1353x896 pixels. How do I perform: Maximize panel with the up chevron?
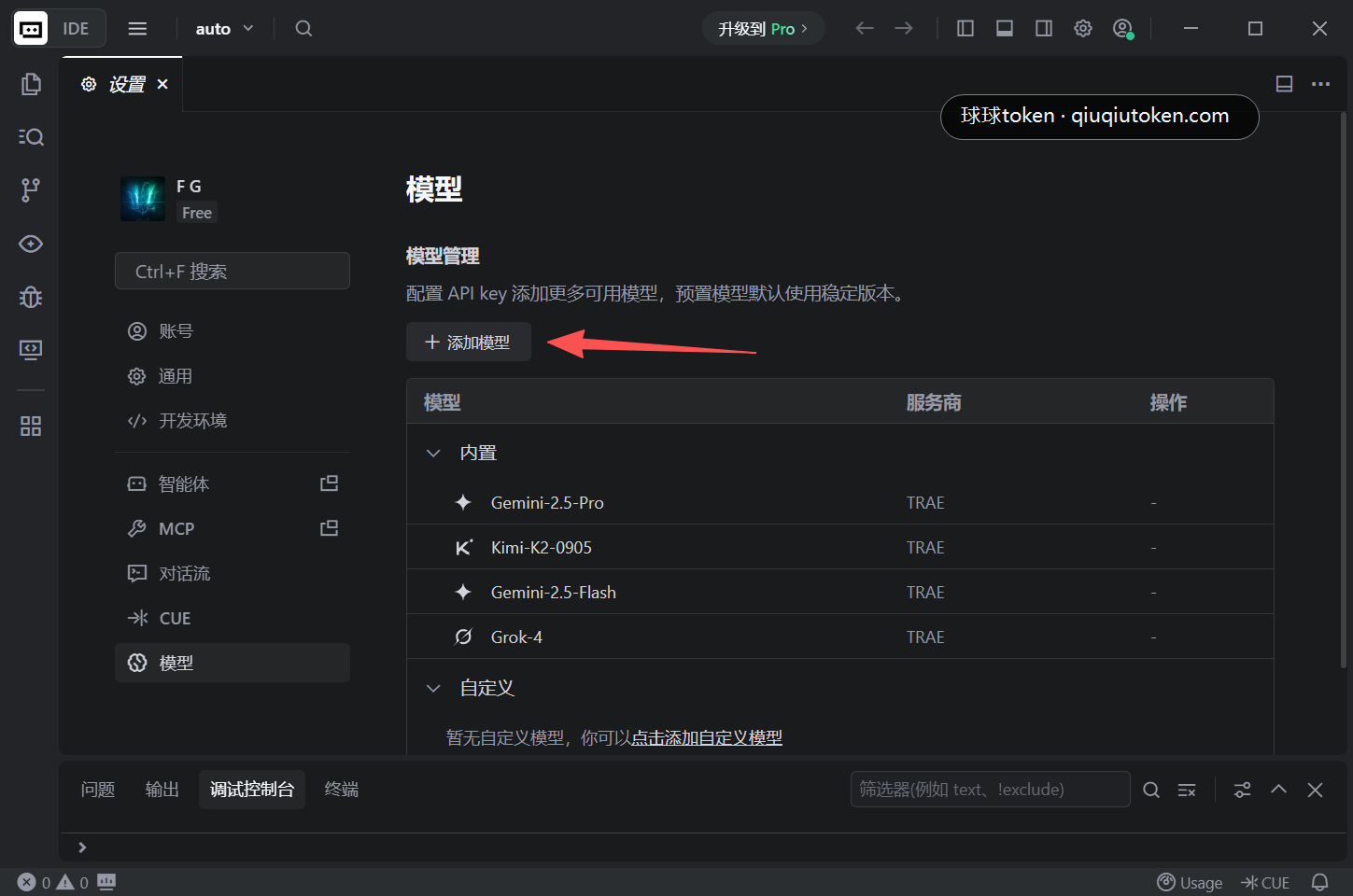[1279, 790]
